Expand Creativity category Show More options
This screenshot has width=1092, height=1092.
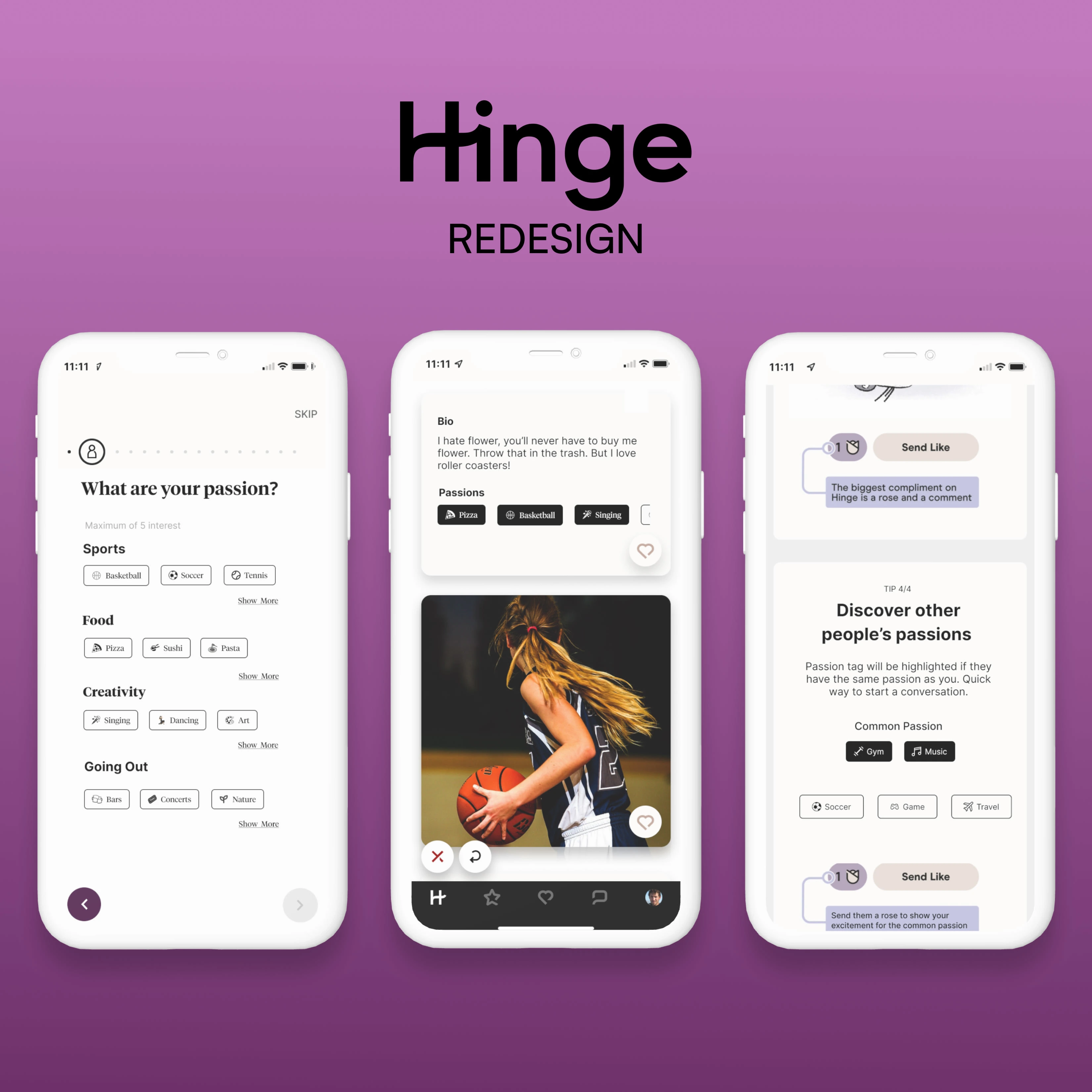click(x=258, y=748)
